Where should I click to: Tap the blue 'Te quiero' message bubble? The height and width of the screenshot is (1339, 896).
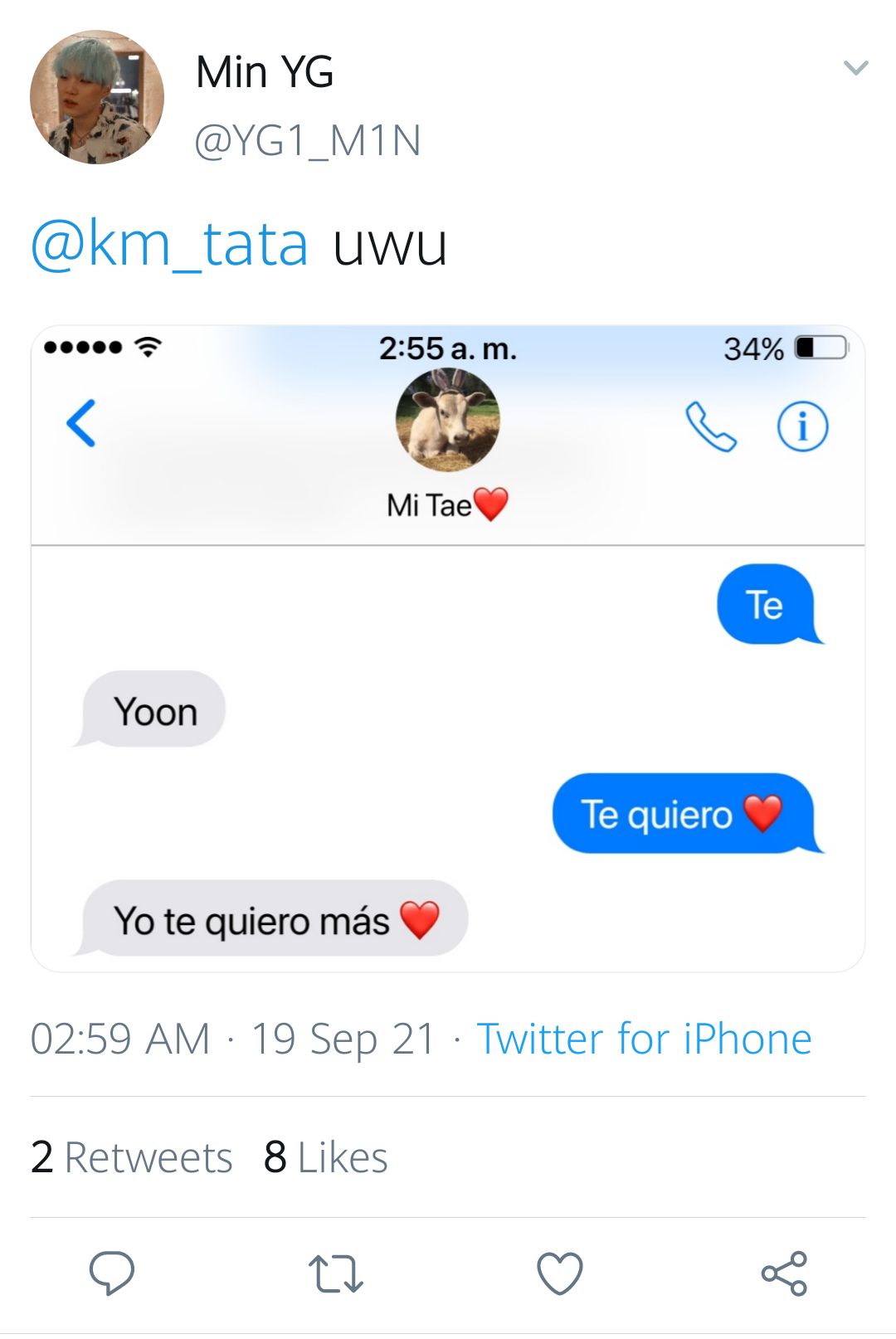(x=688, y=813)
